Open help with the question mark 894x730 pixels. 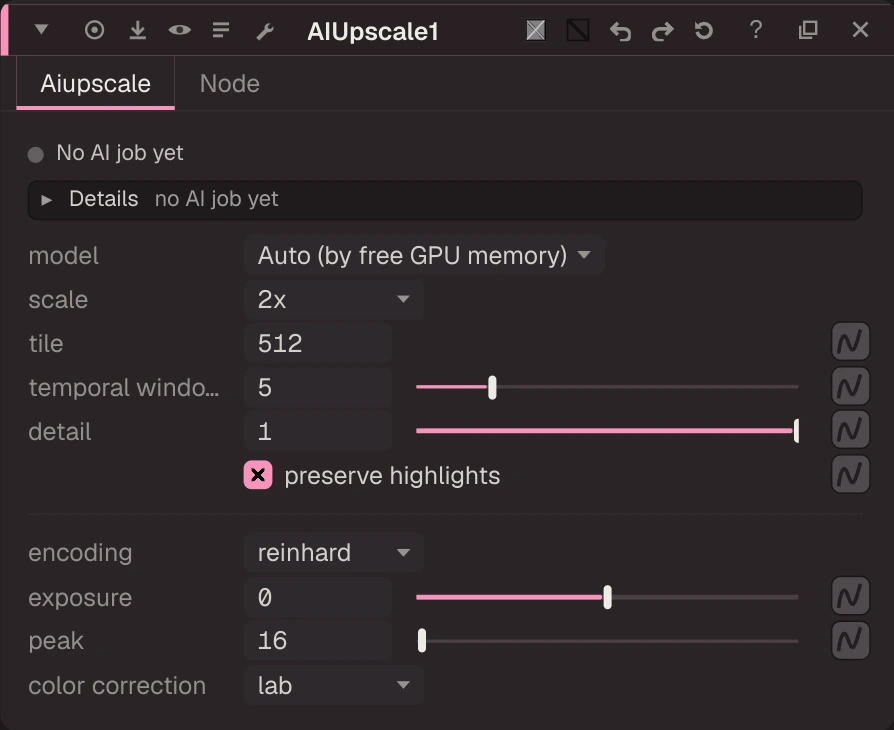(x=756, y=30)
